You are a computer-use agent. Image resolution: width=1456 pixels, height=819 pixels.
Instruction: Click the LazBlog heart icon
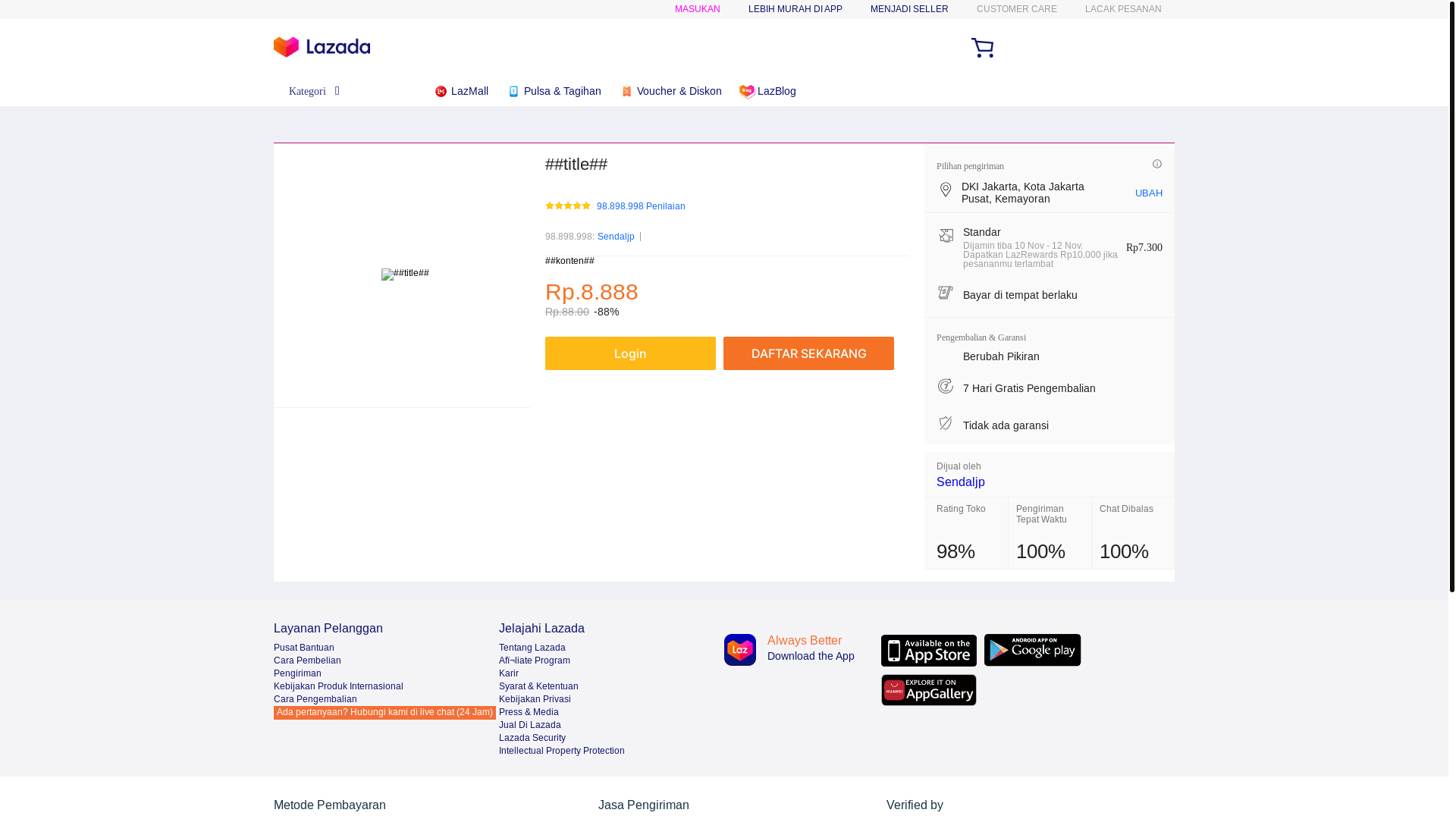[747, 91]
